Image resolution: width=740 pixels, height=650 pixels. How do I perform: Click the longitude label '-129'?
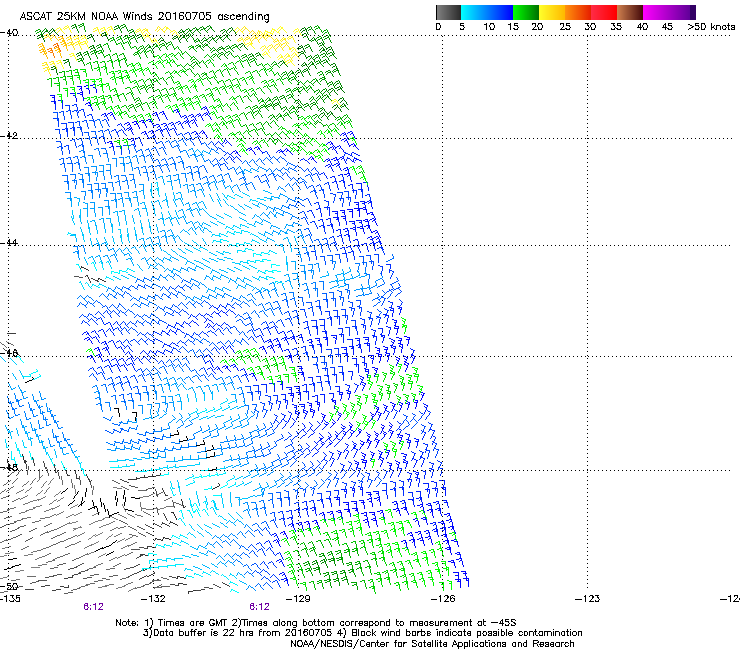pyautogui.click(x=298, y=599)
